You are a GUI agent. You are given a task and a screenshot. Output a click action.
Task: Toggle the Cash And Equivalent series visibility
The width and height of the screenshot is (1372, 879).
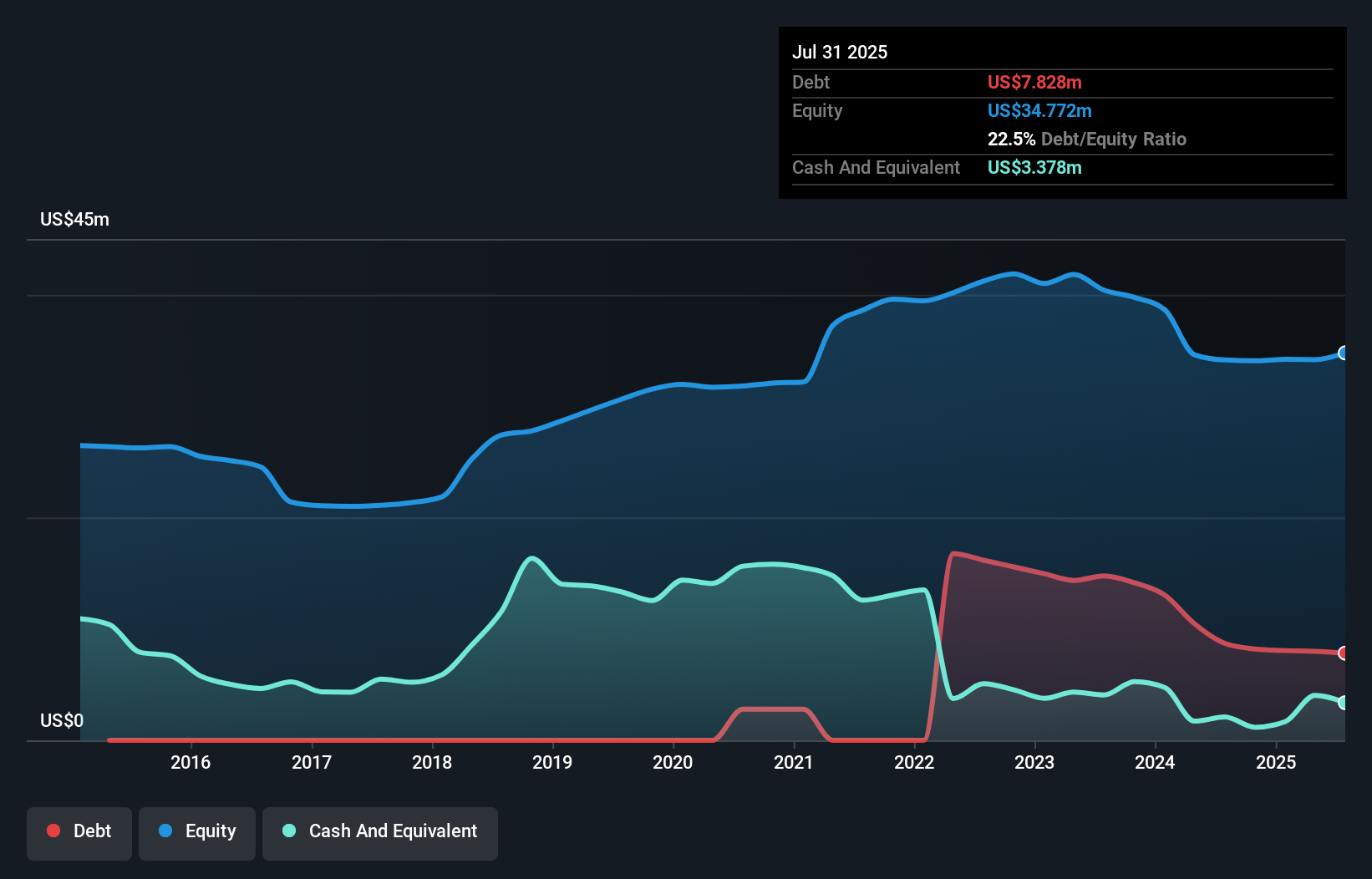380,831
